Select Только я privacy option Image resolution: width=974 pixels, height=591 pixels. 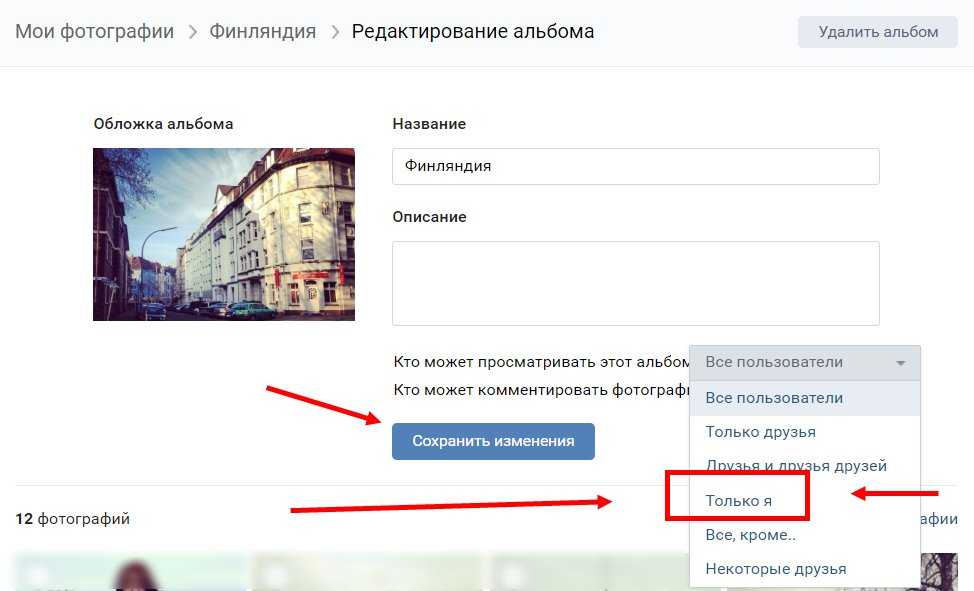coord(804,500)
